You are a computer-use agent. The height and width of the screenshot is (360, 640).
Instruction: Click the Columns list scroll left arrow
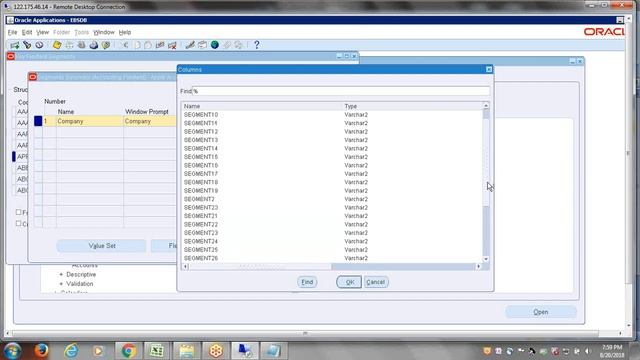185,267
